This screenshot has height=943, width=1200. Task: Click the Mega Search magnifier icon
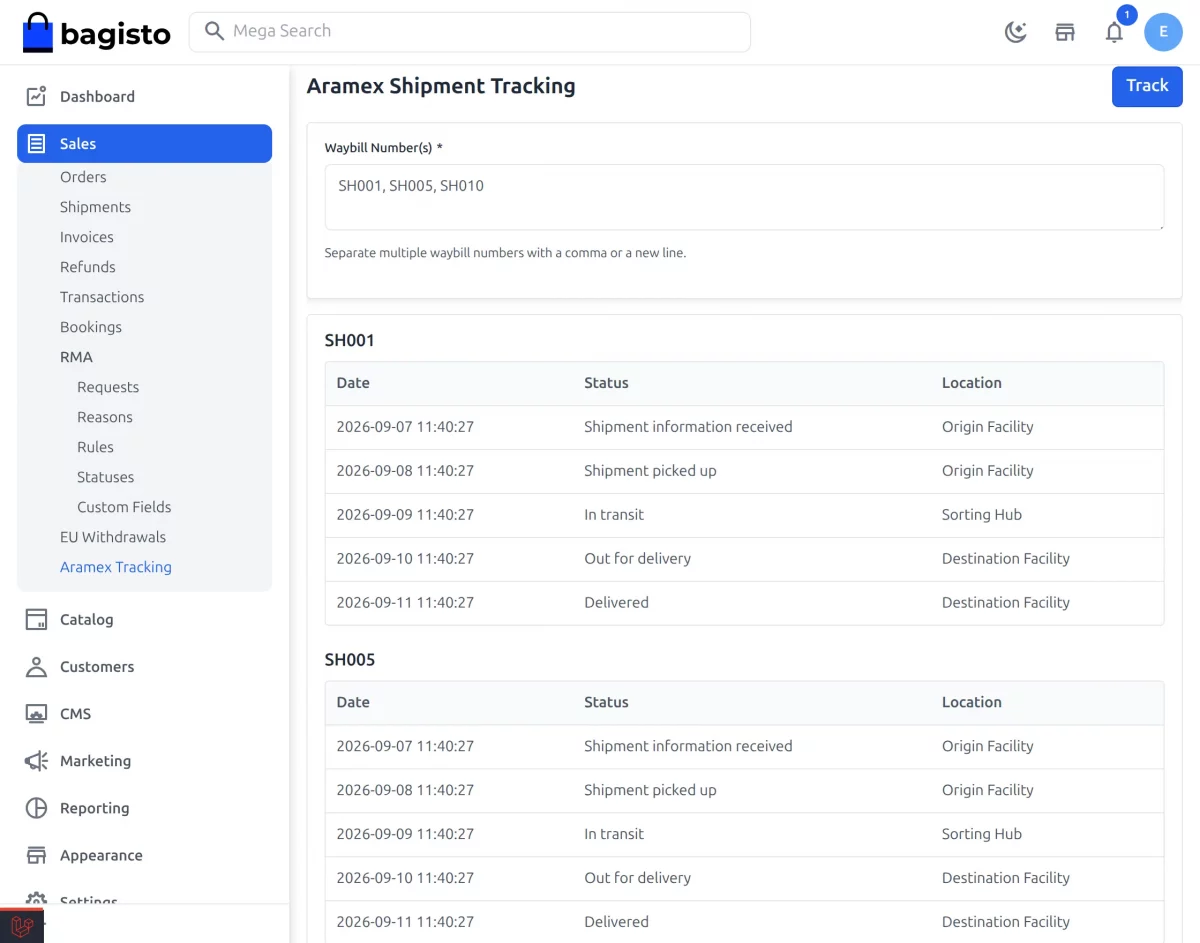point(214,31)
